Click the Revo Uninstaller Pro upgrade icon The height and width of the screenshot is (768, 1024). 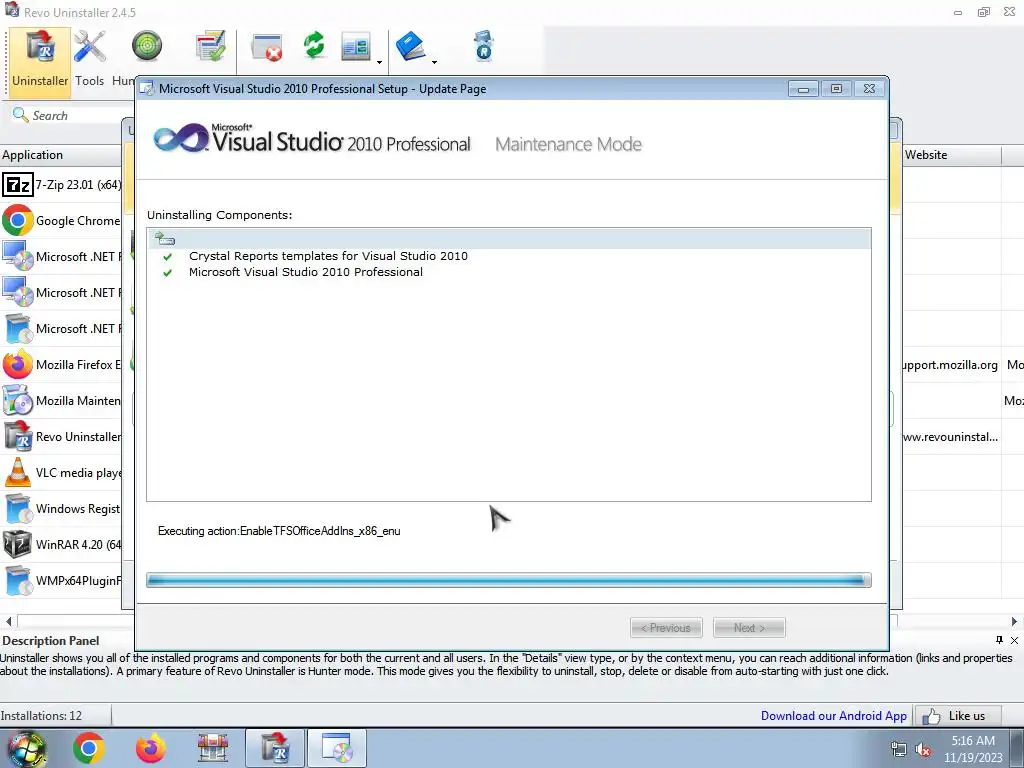point(483,46)
